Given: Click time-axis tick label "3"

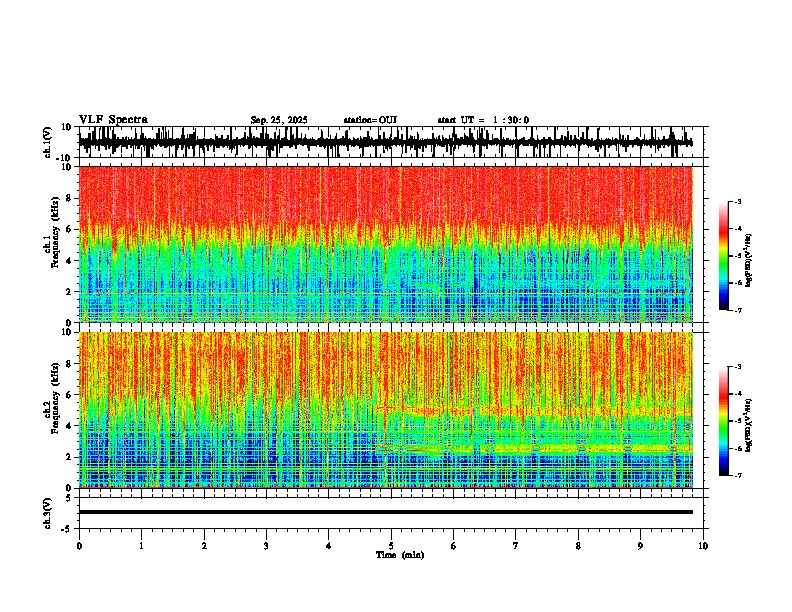Looking at the screenshot, I should [x=266, y=546].
